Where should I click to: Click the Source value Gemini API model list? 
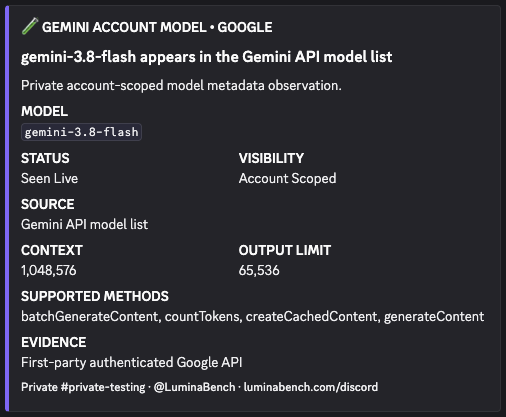tap(84, 224)
